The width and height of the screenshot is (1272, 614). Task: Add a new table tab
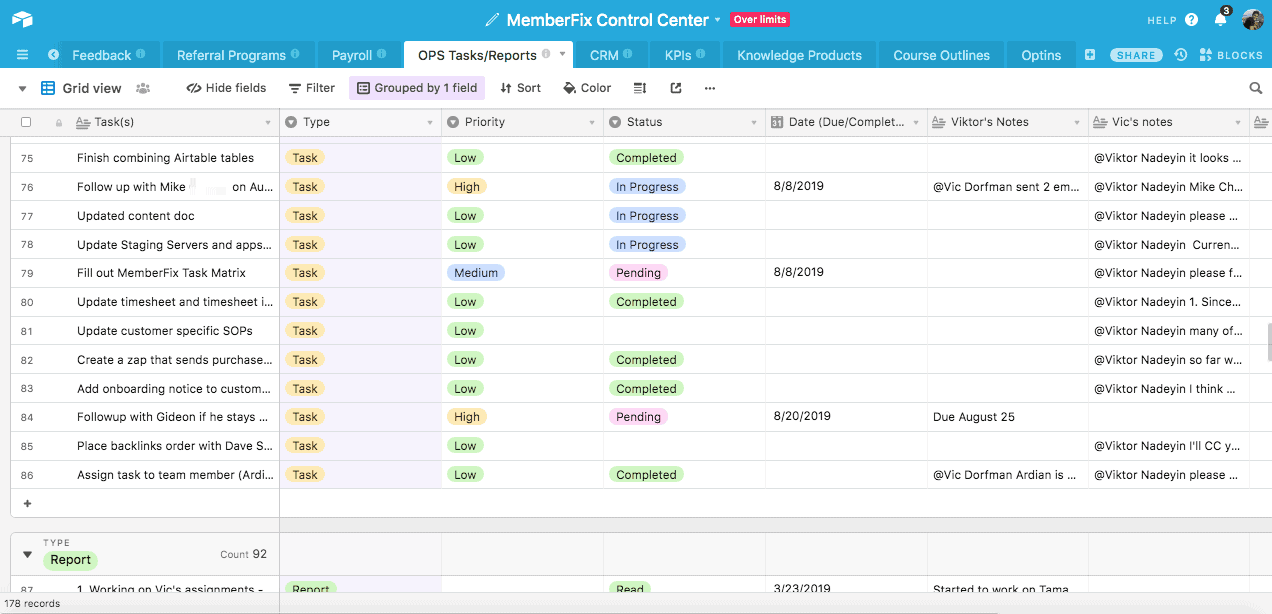tap(1090, 55)
